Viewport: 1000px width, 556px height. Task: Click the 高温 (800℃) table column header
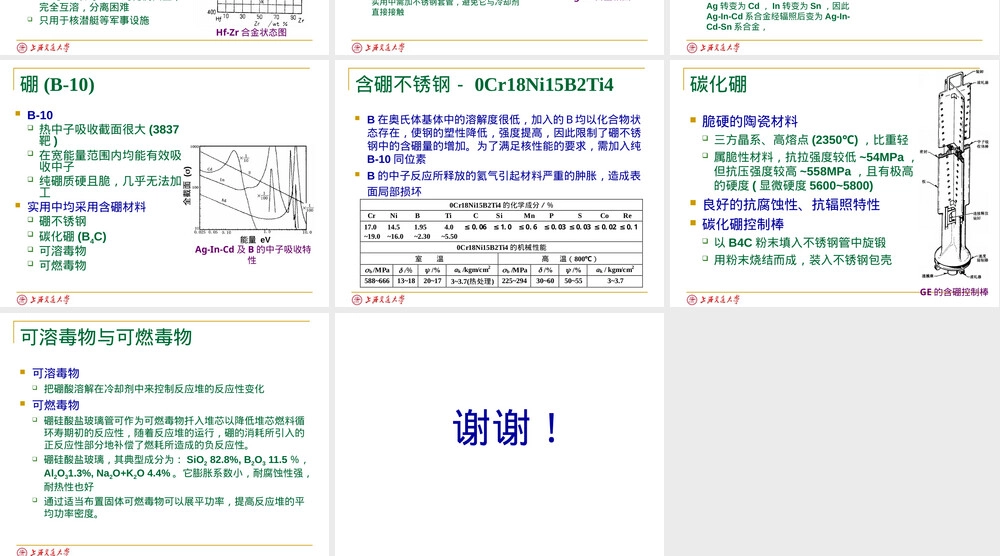pyautogui.click(x=569, y=259)
